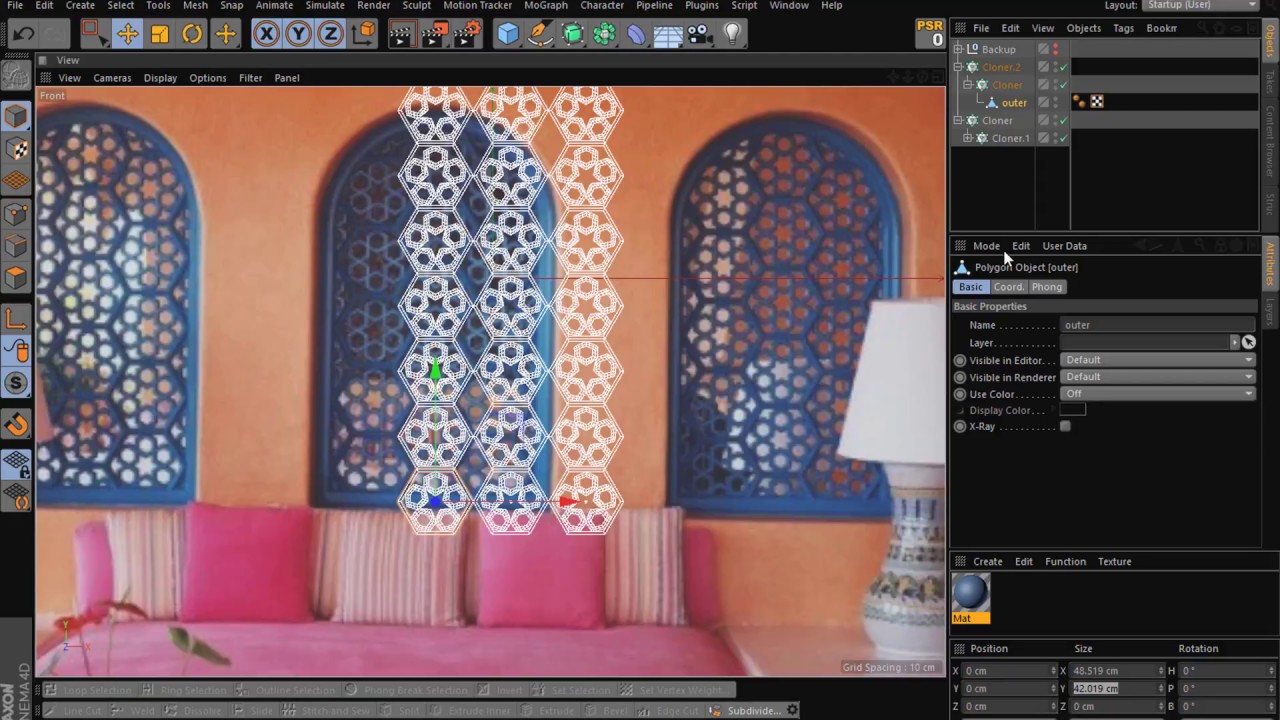Open viewport Cameras menu
Viewport: 1280px width, 720px height.
point(112,78)
